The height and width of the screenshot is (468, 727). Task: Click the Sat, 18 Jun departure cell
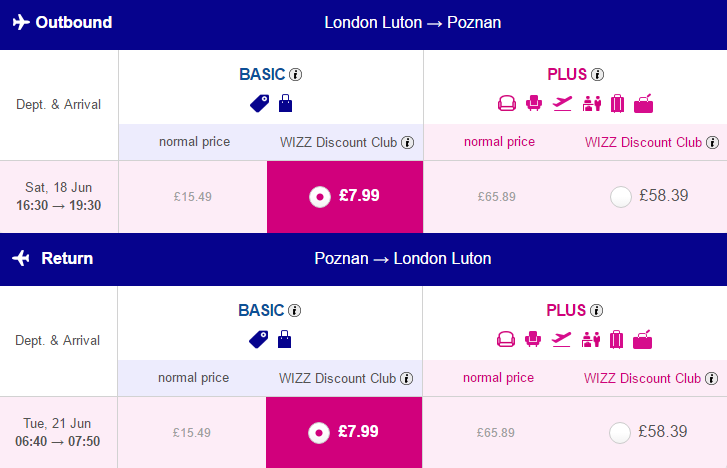click(x=59, y=197)
